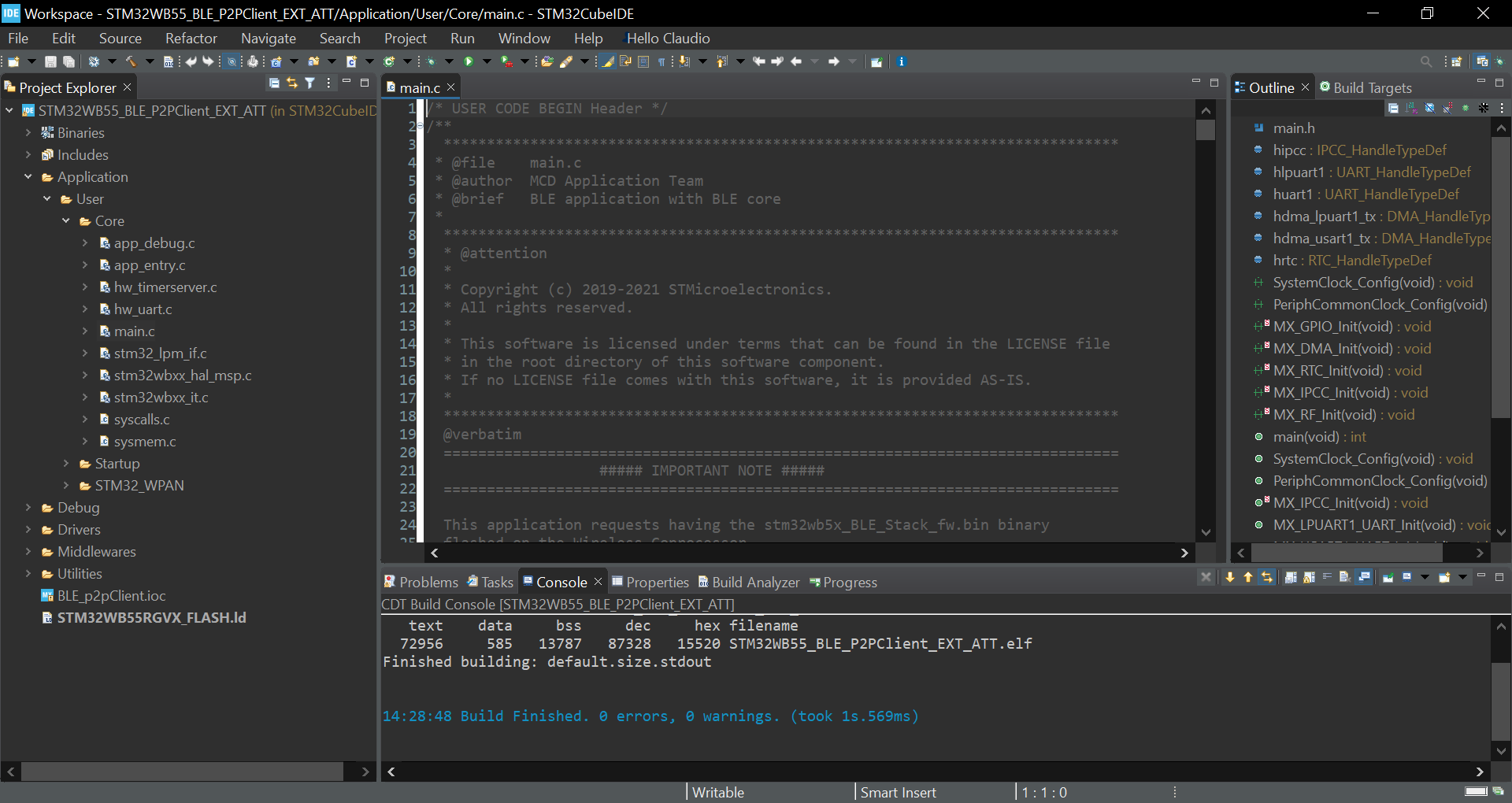Click Pin Console icon
Image resolution: width=1512 pixels, height=803 pixels.
(x=1388, y=578)
